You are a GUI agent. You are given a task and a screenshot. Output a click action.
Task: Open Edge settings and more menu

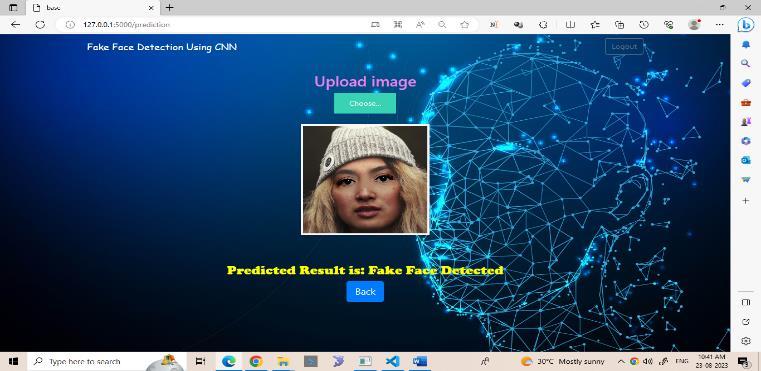[720, 25]
